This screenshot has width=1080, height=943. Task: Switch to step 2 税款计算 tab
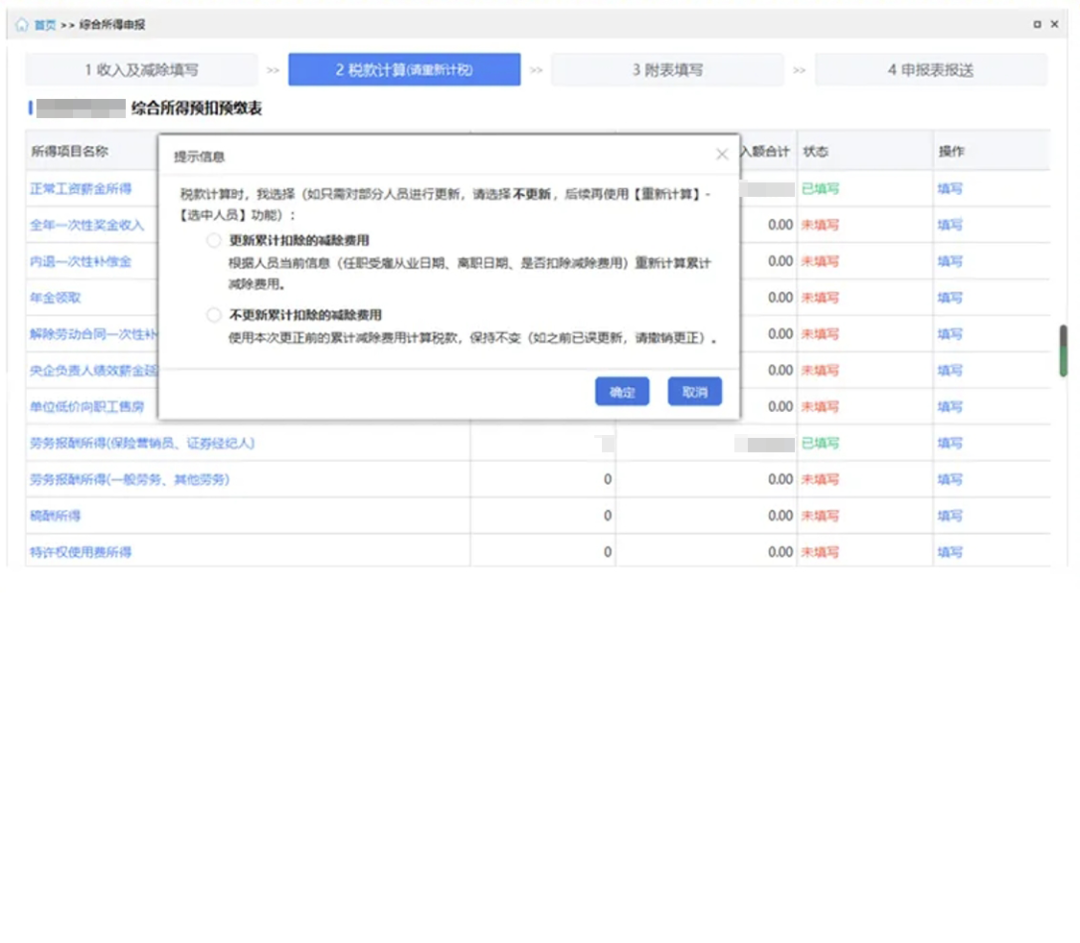point(404,70)
